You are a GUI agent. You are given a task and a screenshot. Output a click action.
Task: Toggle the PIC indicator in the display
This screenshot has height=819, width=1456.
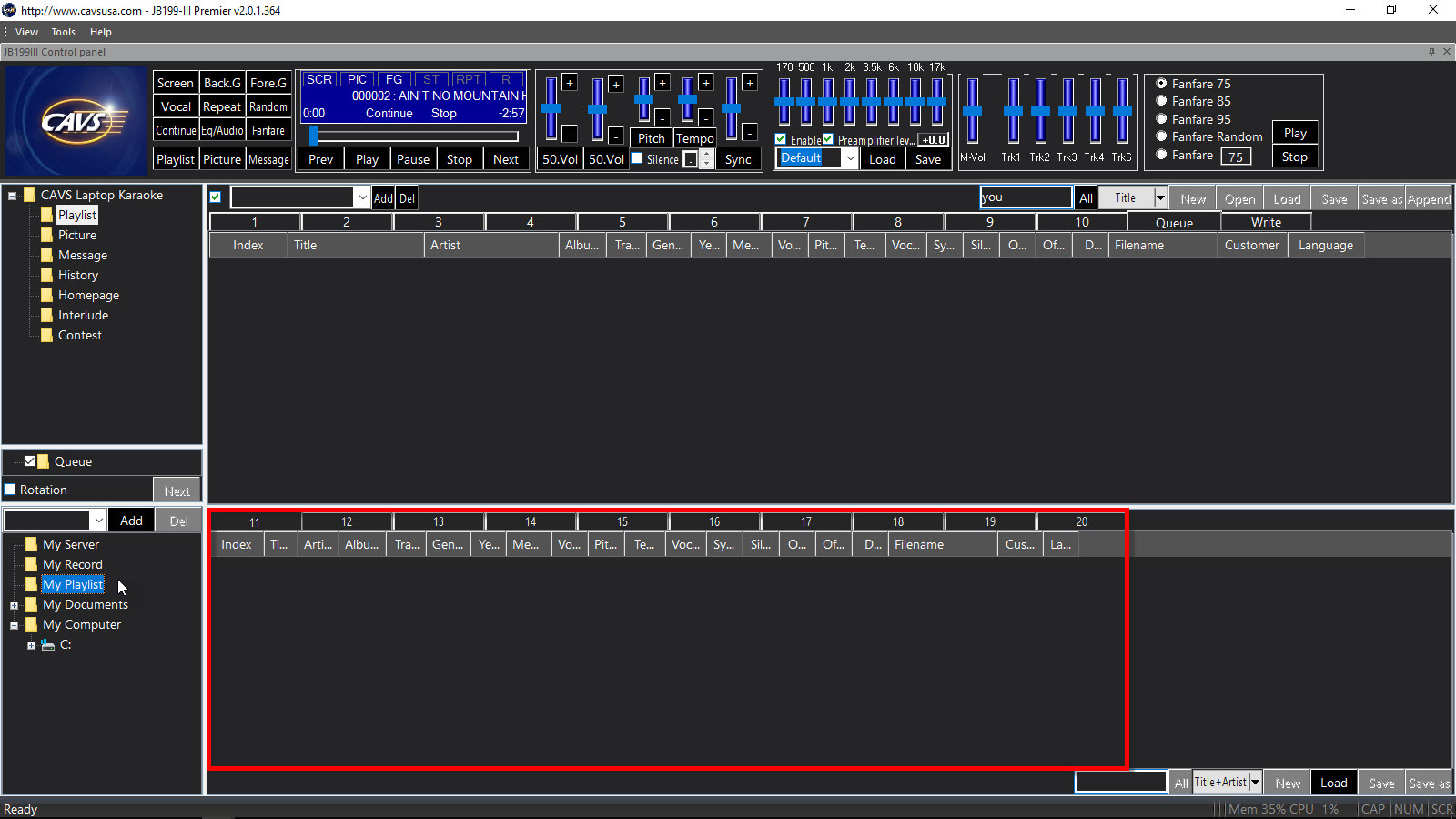[357, 79]
